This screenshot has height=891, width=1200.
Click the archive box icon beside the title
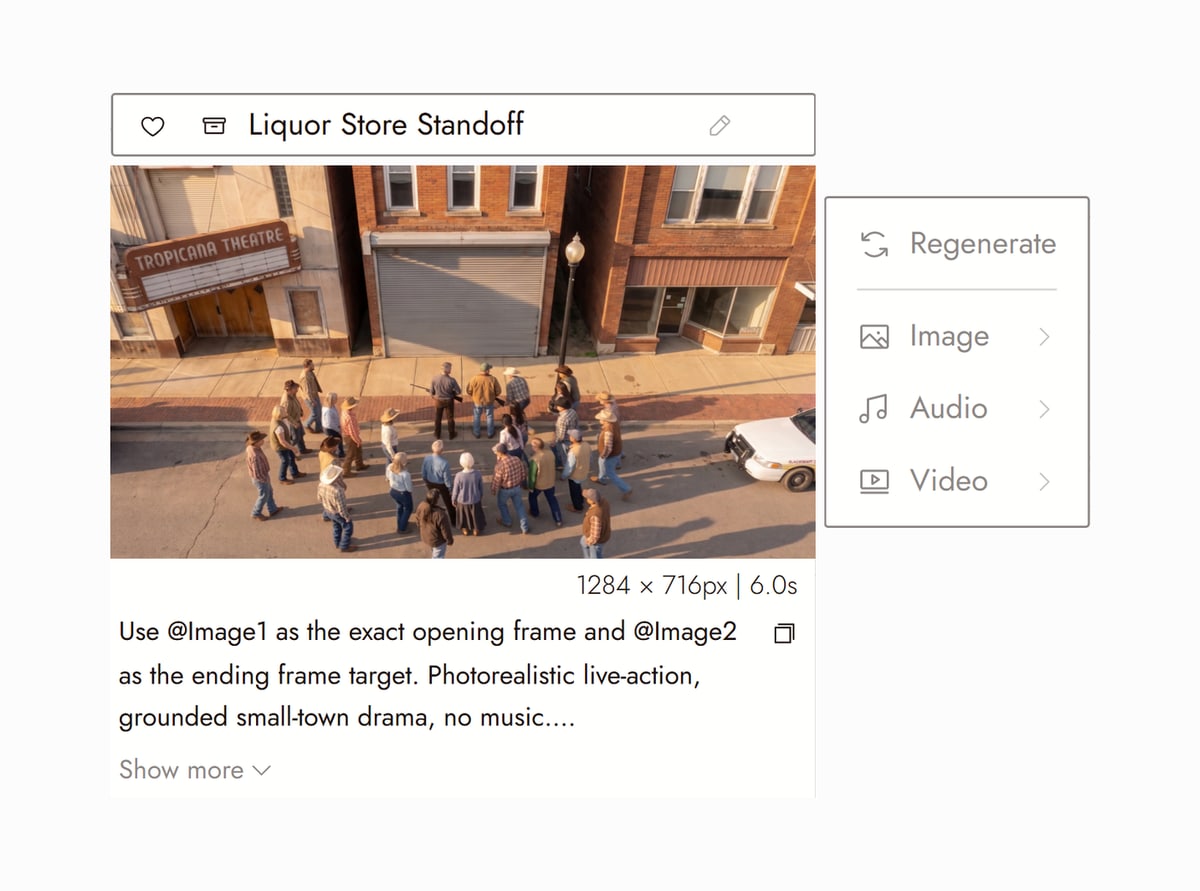point(213,126)
